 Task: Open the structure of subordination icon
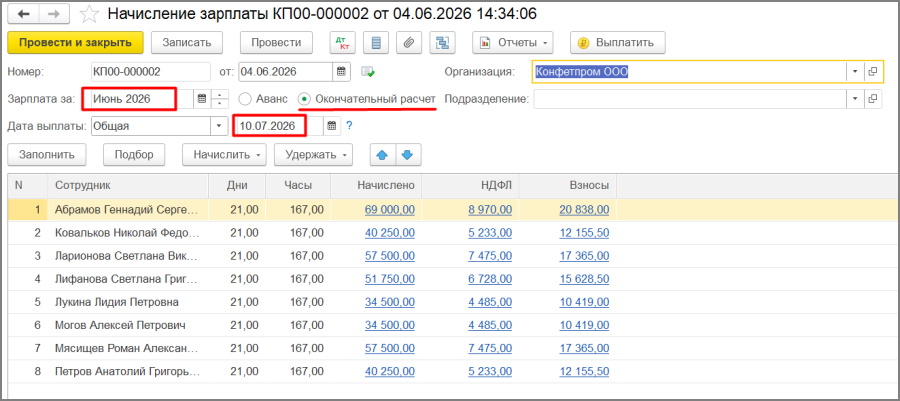click(443, 42)
